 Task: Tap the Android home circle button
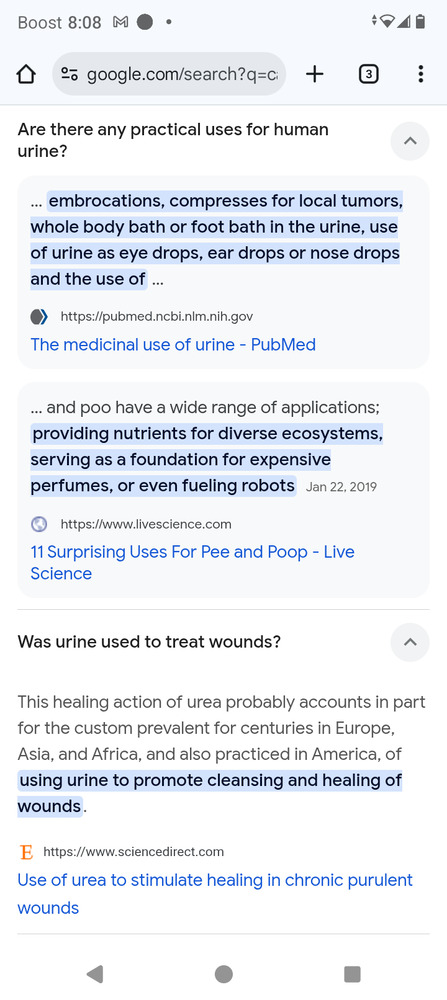pyautogui.click(x=223, y=974)
